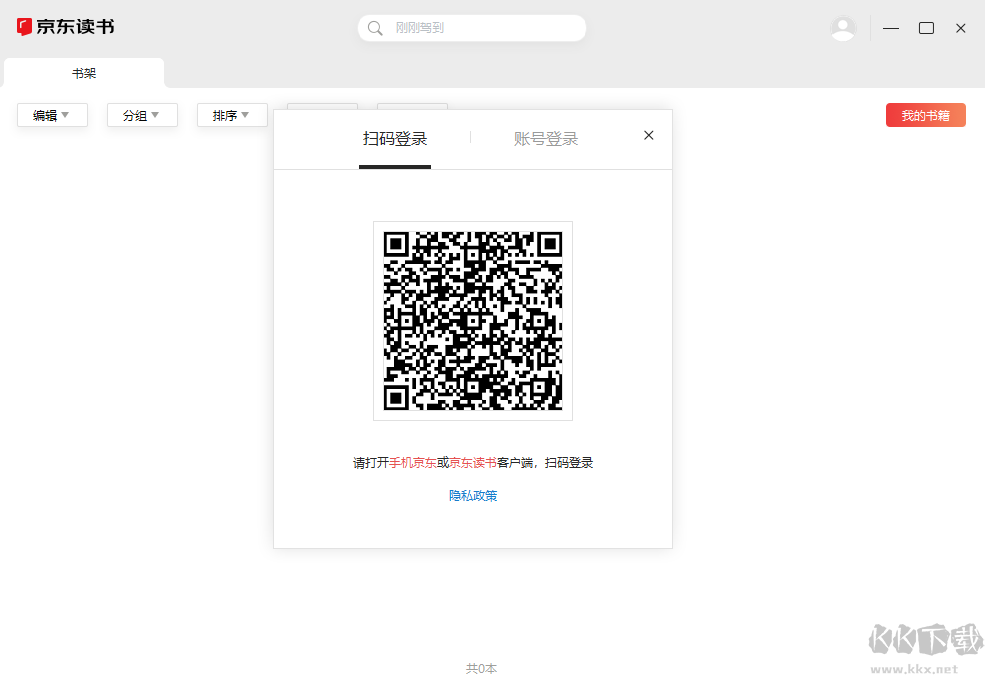Click the 共0本 book count text
This screenshot has width=985, height=676.
coord(481,668)
